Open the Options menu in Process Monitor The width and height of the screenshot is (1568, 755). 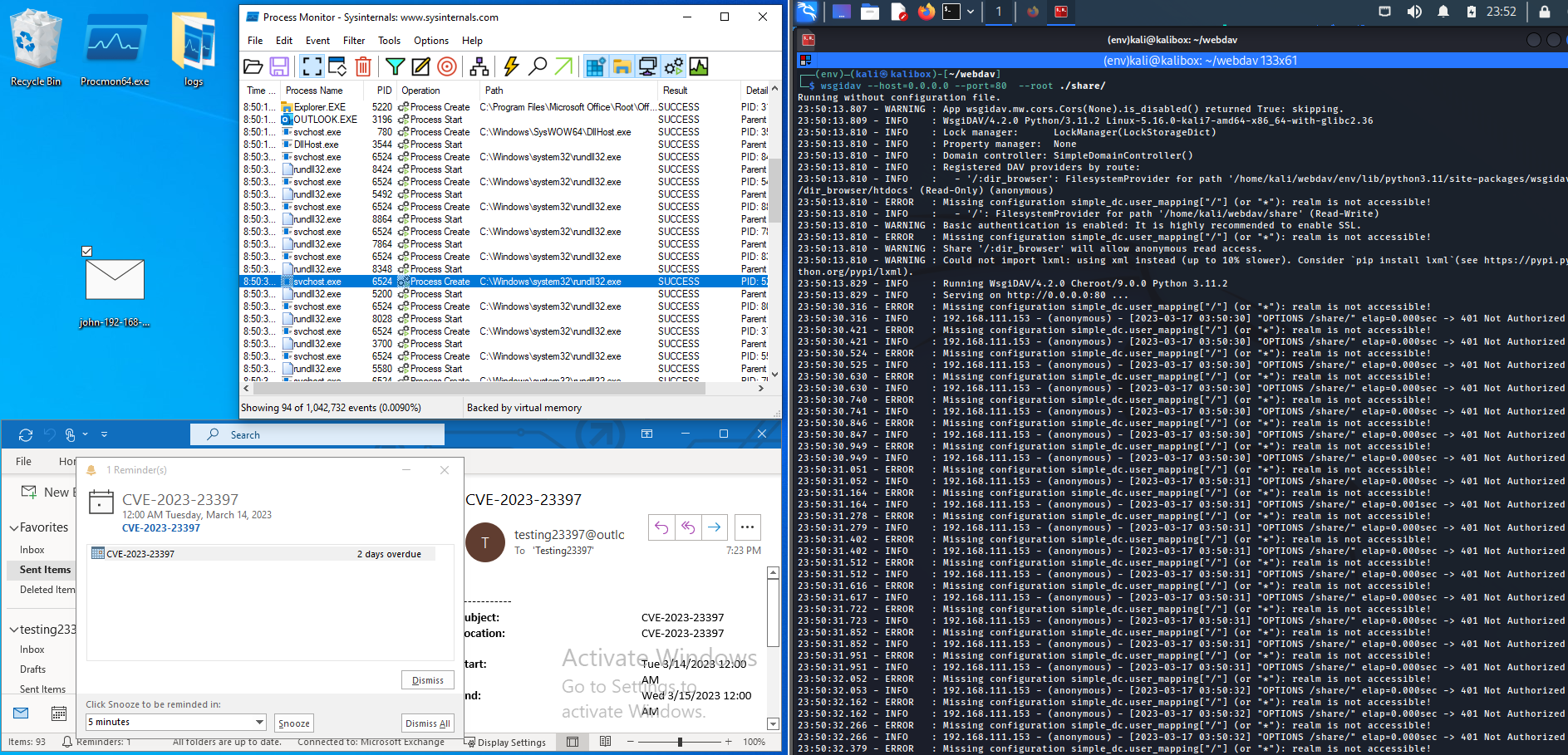[431, 40]
